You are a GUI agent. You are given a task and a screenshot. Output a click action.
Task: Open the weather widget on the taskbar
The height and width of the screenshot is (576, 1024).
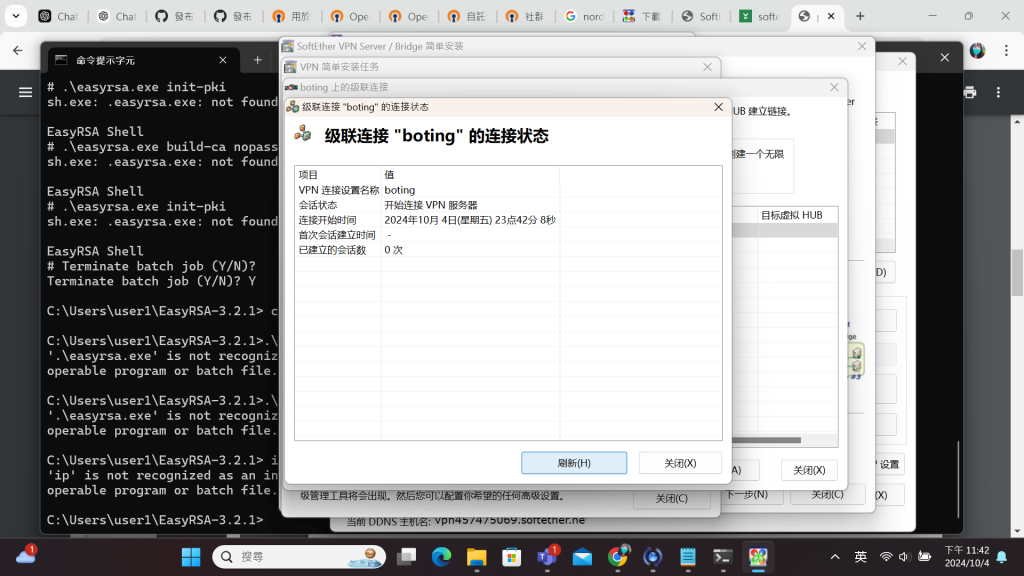point(26,556)
